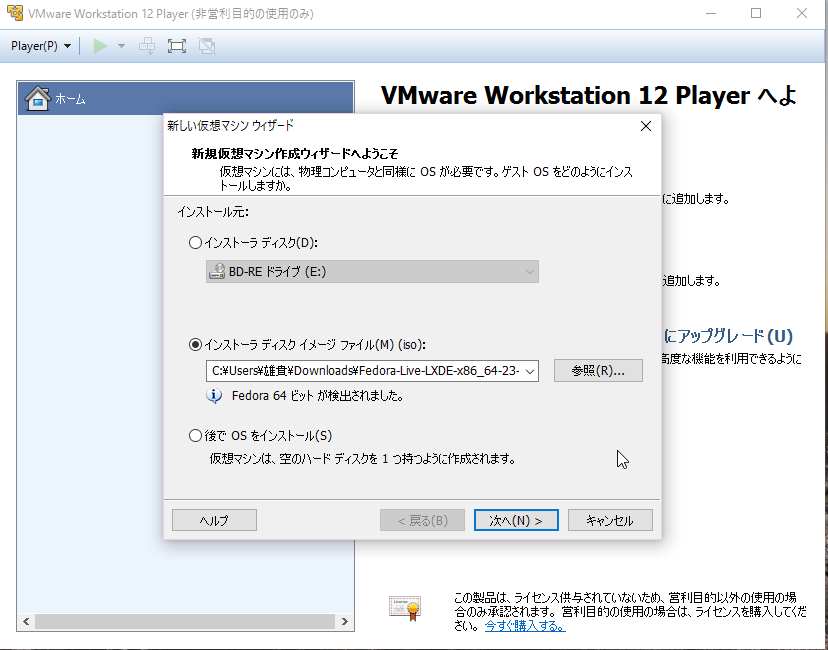Click the home house icon in sidebar
Viewport: 828px width, 650px height.
38,98
